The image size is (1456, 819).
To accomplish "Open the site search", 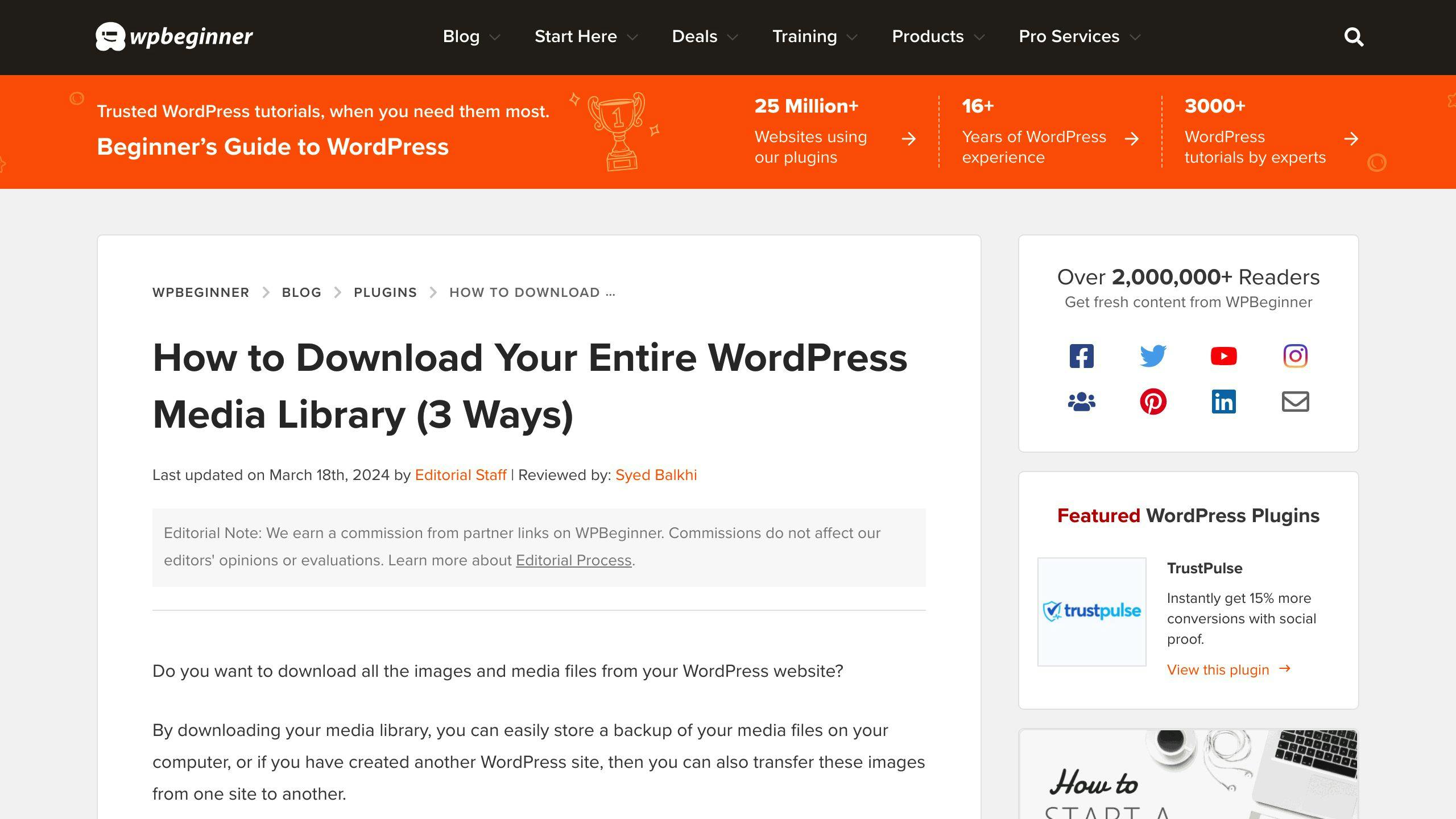I will pos(1354,36).
